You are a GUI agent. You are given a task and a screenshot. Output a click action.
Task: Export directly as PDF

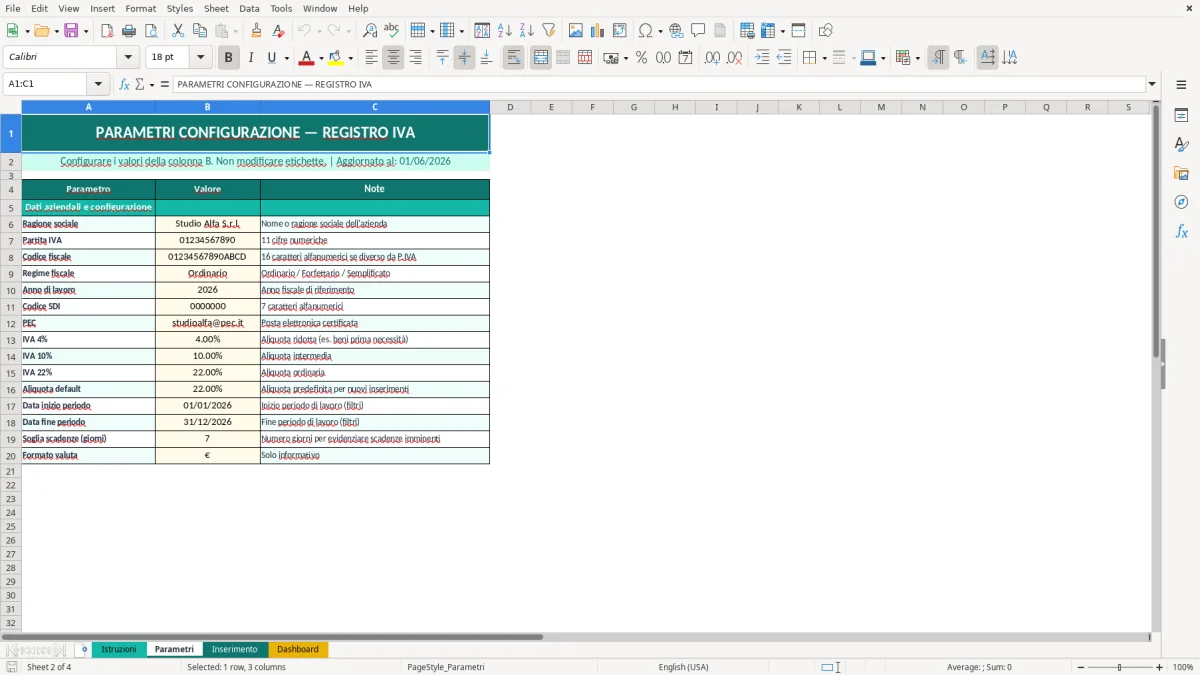(107, 31)
